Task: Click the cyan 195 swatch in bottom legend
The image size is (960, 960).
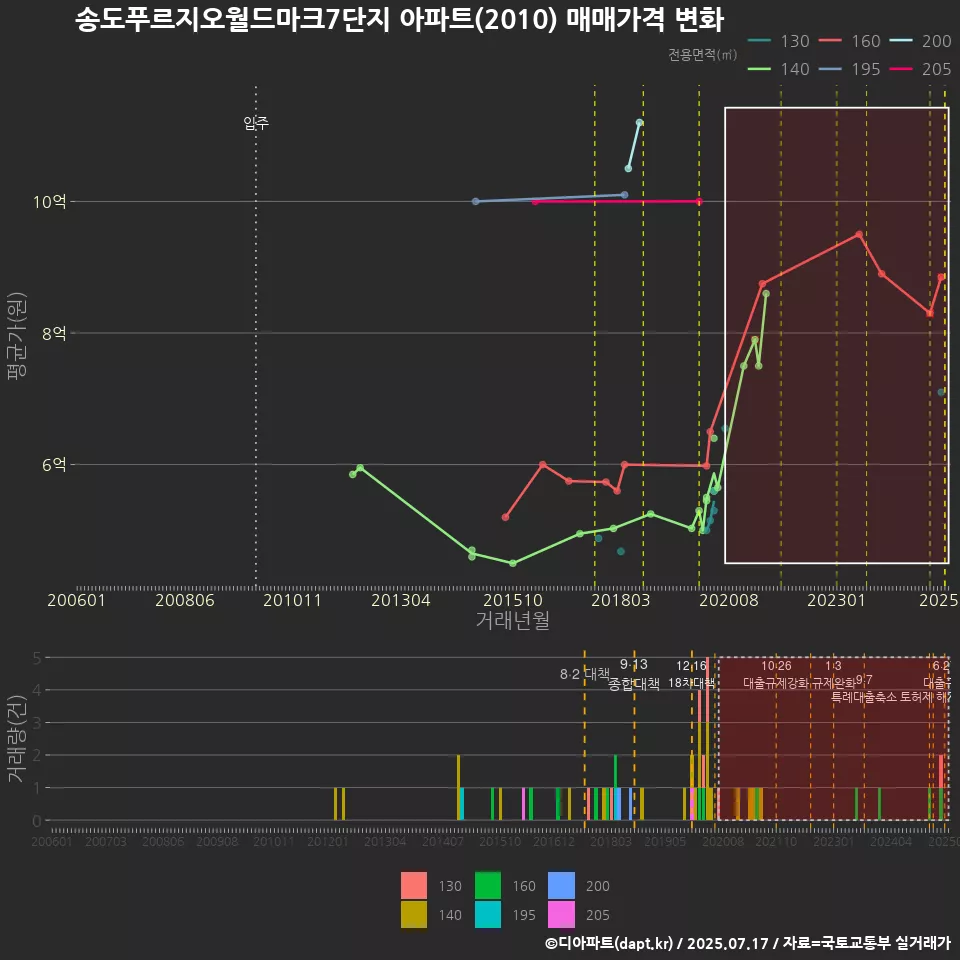Action: [488, 914]
